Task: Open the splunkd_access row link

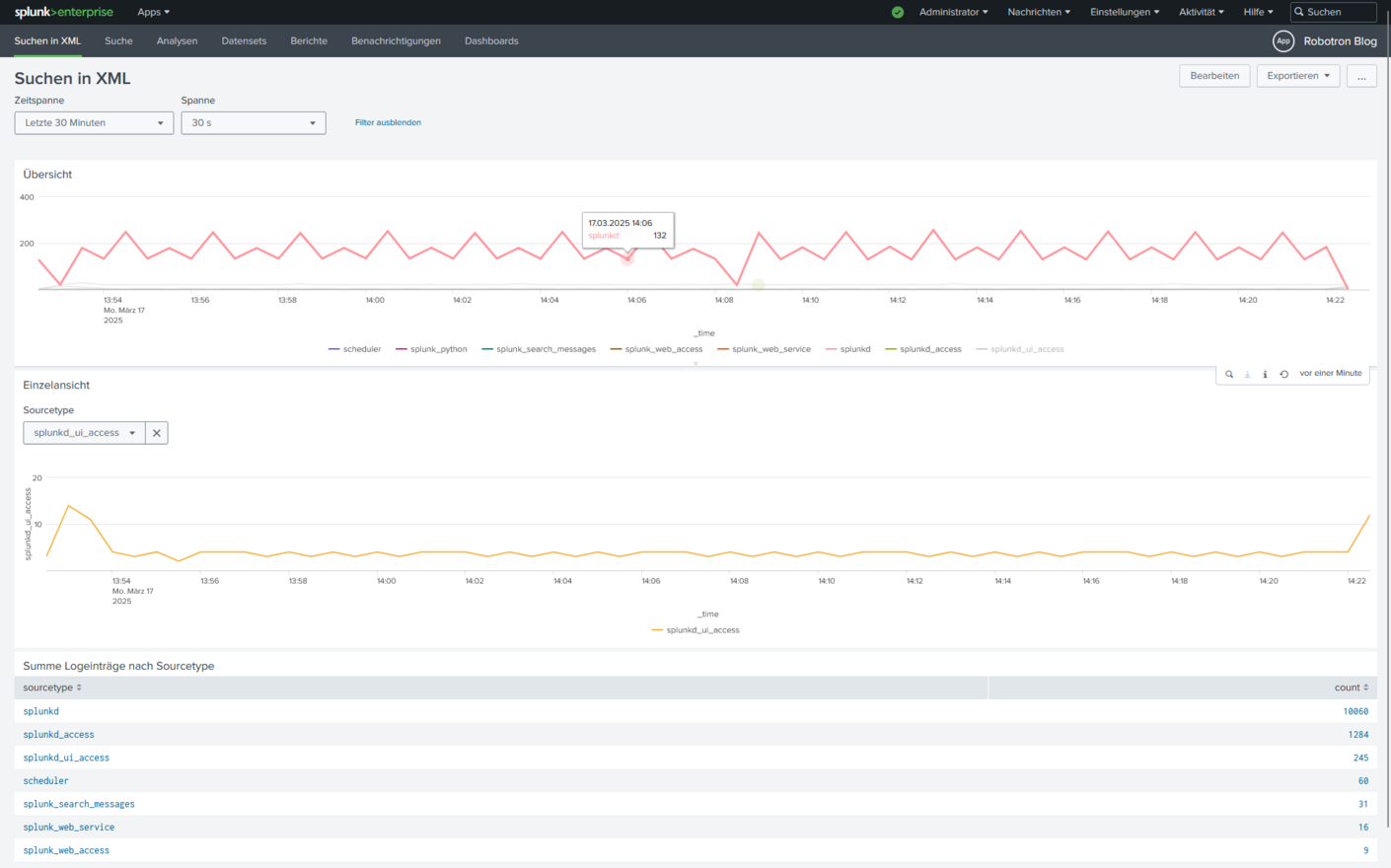Action: point(59,735)
